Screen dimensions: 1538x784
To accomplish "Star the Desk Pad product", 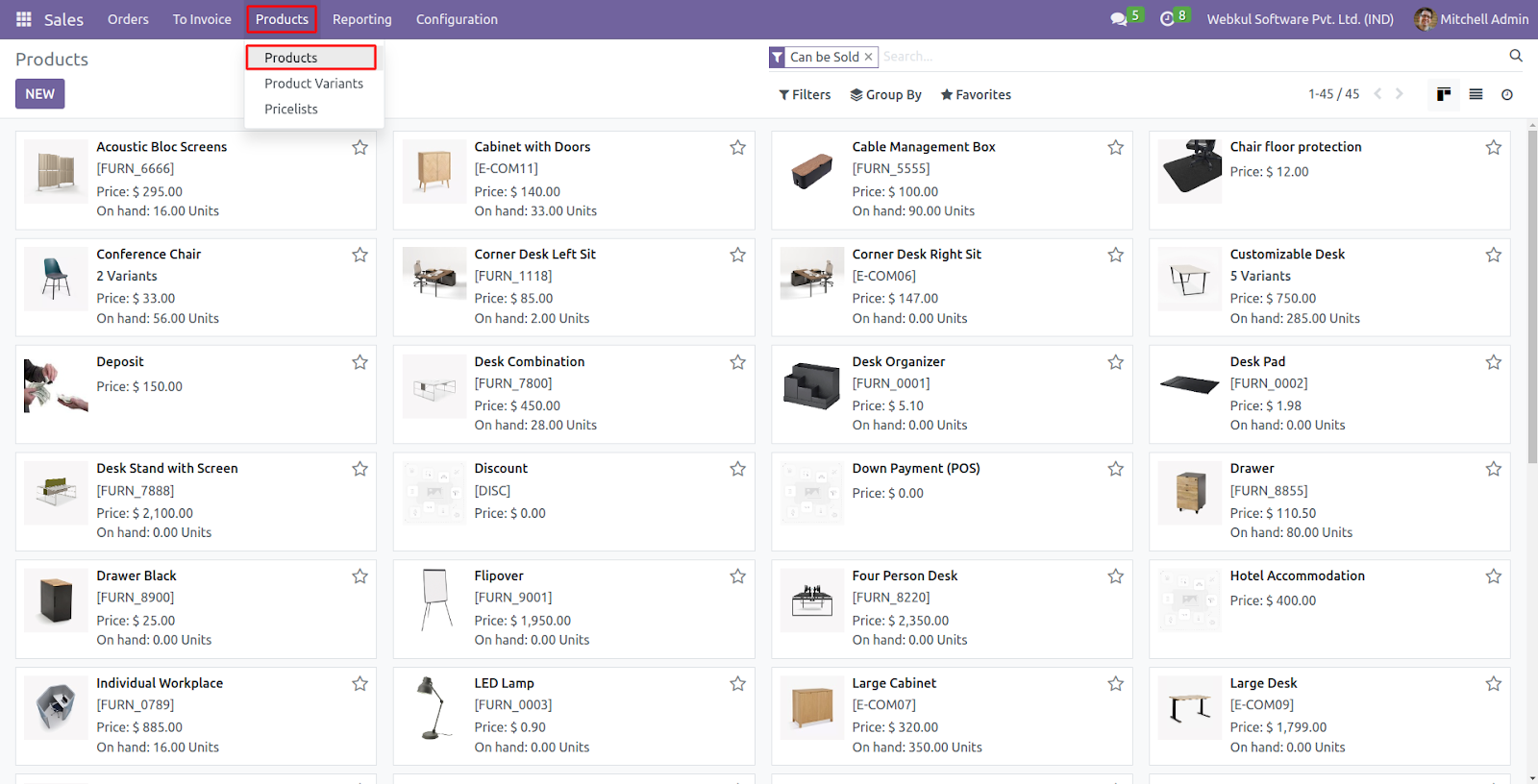I will point(1493,362).
